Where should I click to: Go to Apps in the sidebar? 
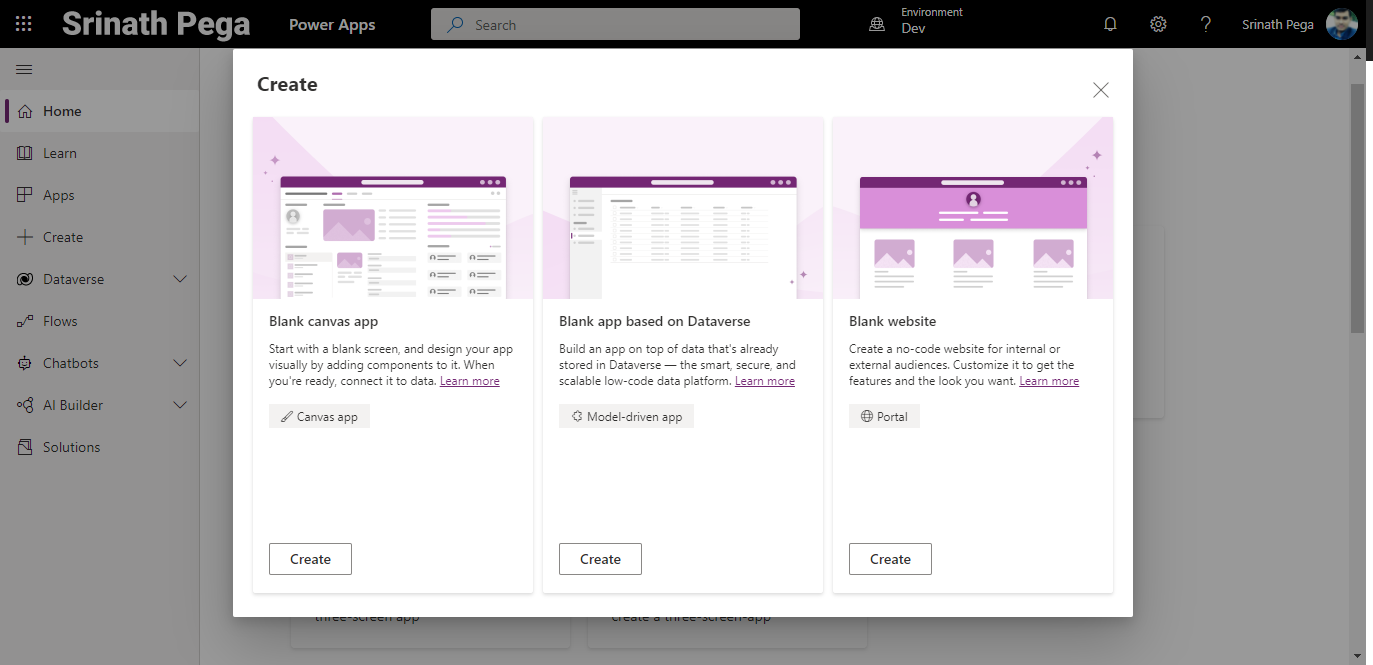coord(59,195)
